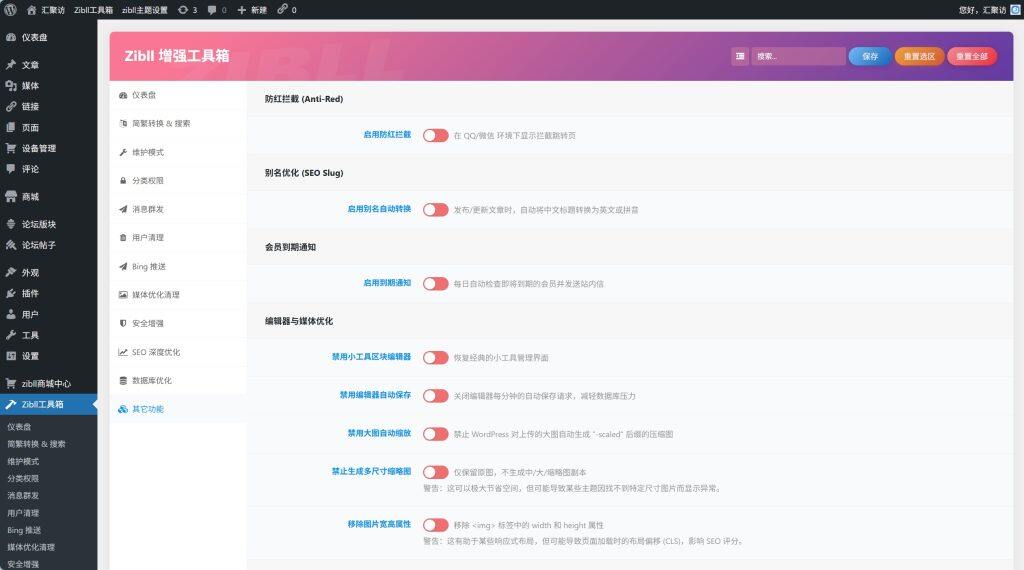Open 外观 in the WordPress sidebar
The height and width of the screenshot is (570, 1024).
(48, 272)
